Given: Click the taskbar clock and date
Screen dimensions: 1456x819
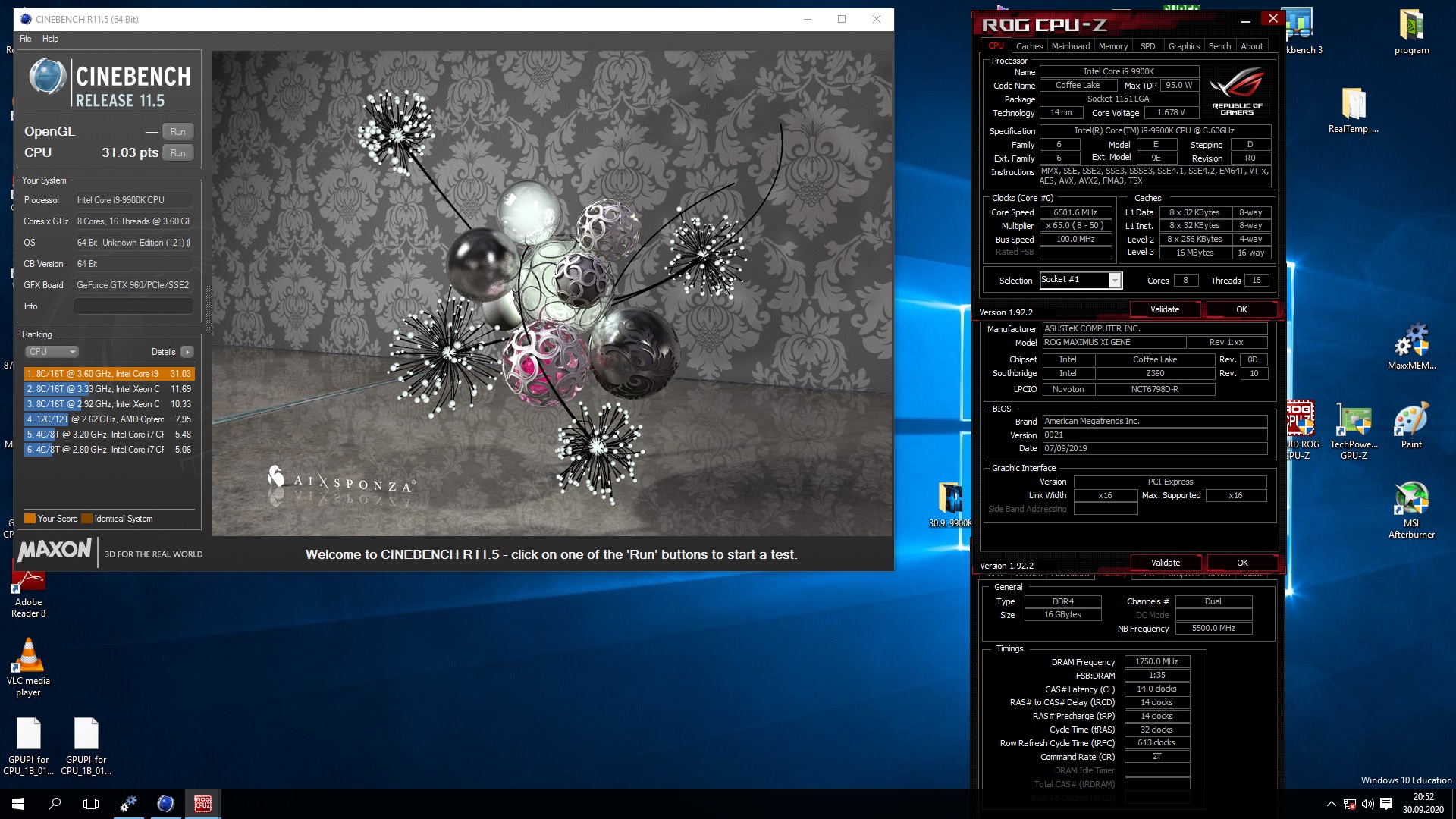Looking at the screenshot, I should coord(1423,804).
